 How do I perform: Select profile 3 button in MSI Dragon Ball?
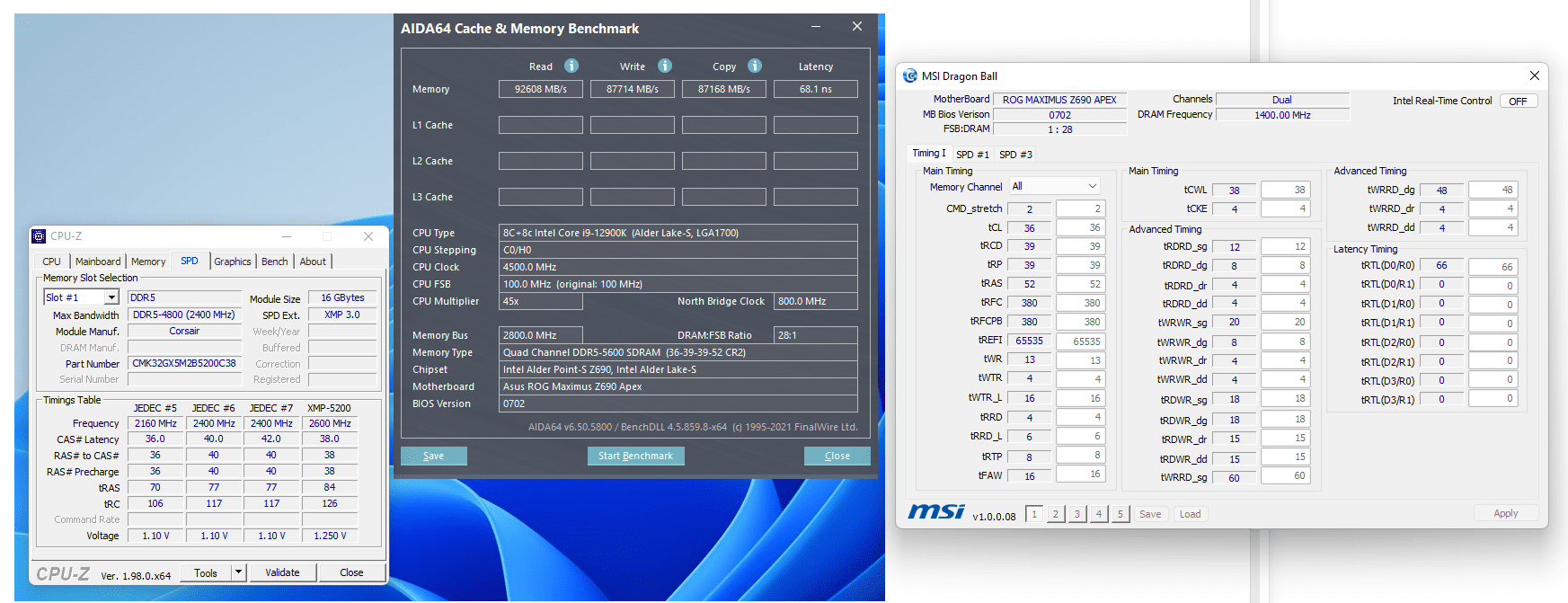[x=1077, y=514]
